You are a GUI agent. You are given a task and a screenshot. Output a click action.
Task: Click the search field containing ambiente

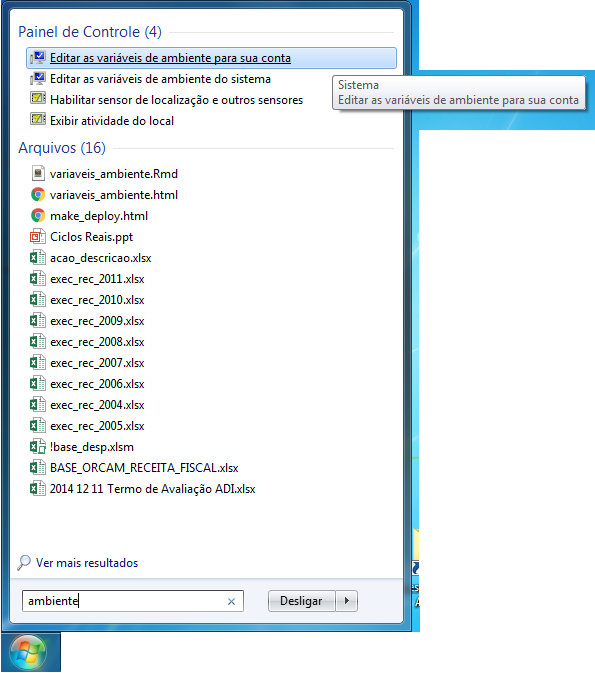[133, 601]
